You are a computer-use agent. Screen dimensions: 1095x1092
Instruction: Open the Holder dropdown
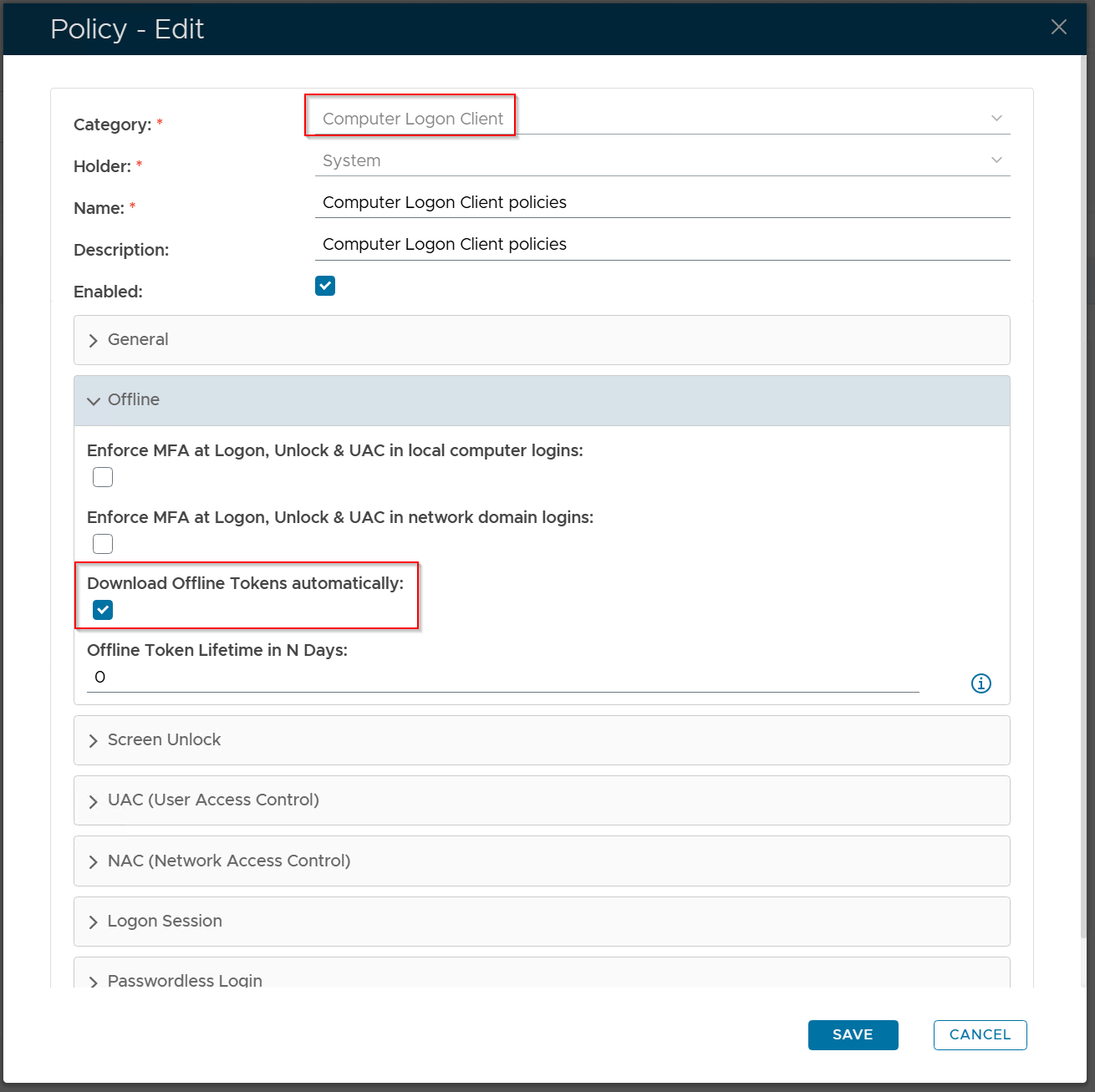[662, 160]
